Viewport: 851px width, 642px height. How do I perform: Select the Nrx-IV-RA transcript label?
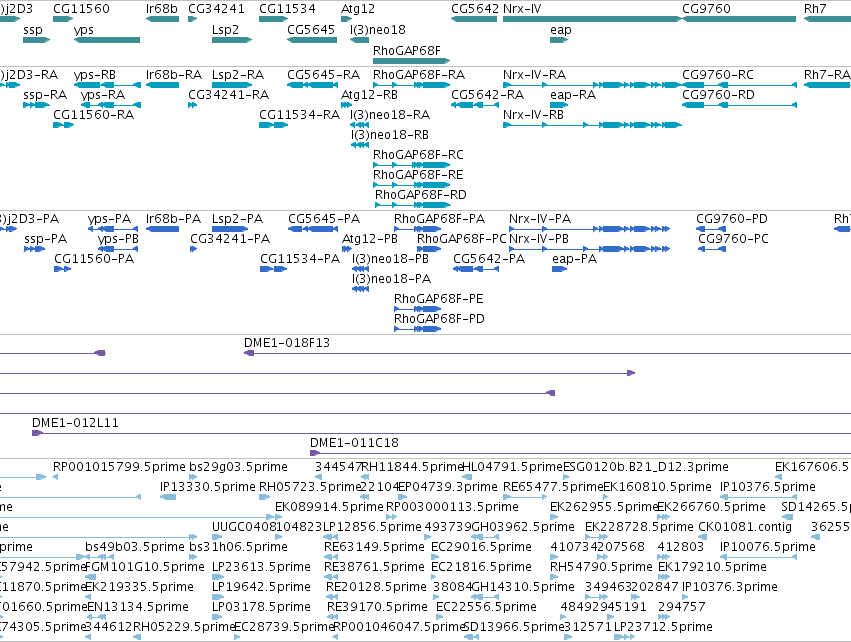point(535,75)
